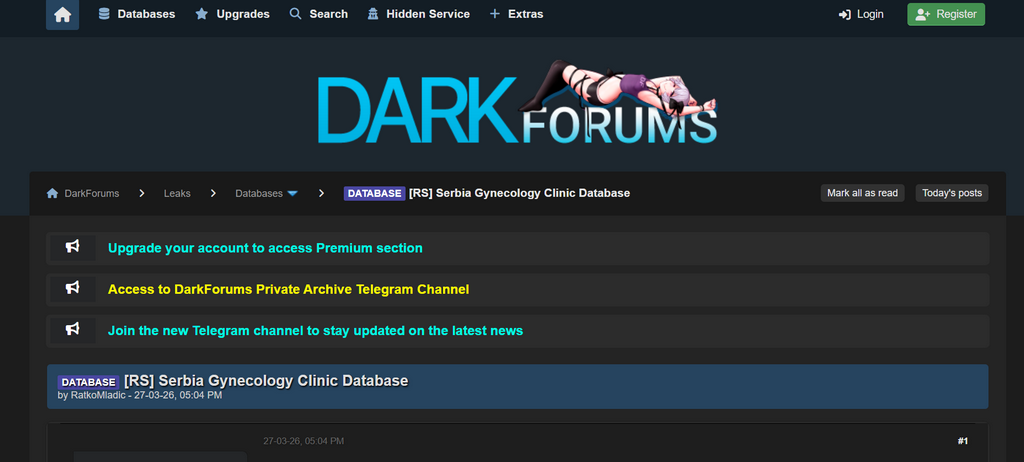Go to Databases breadcrumb link

(259, 193)
